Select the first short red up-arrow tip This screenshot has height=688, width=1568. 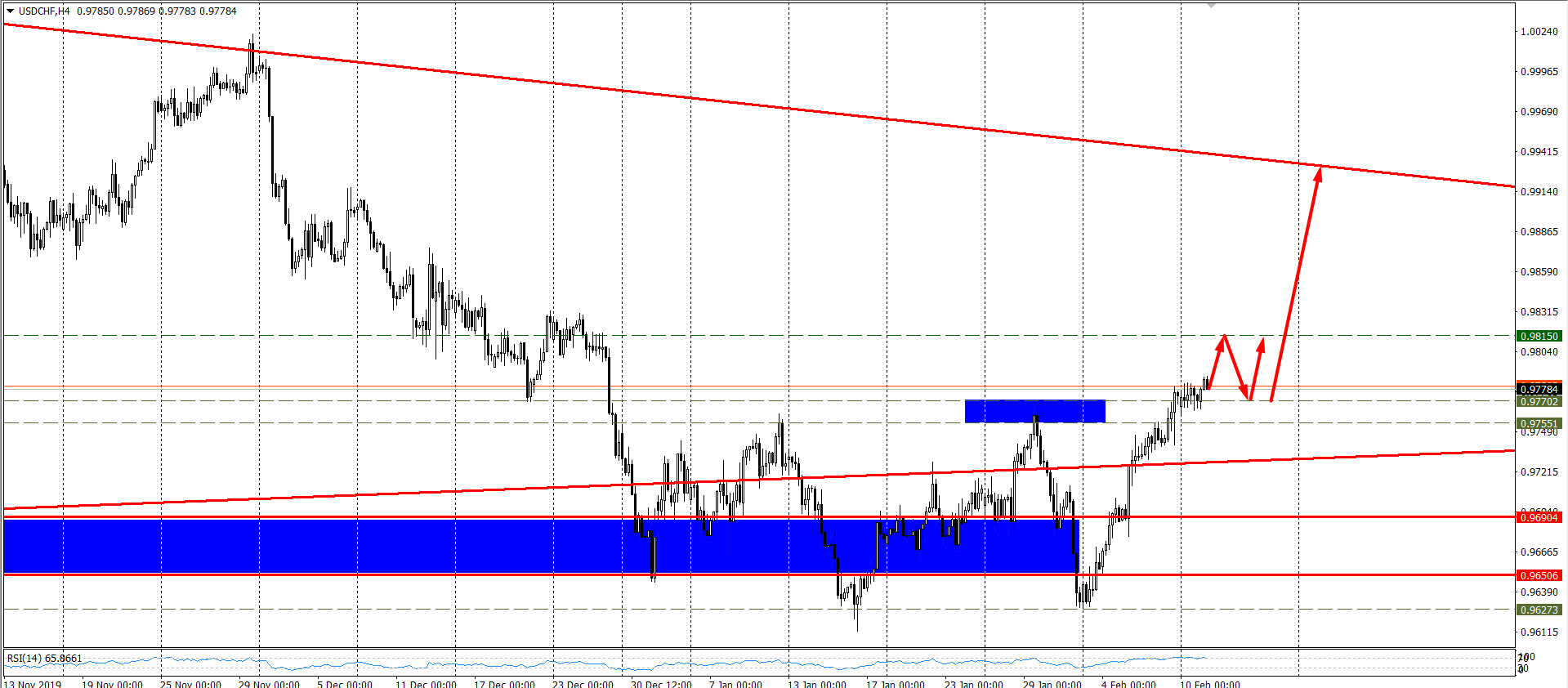[x=1222, y=340]
